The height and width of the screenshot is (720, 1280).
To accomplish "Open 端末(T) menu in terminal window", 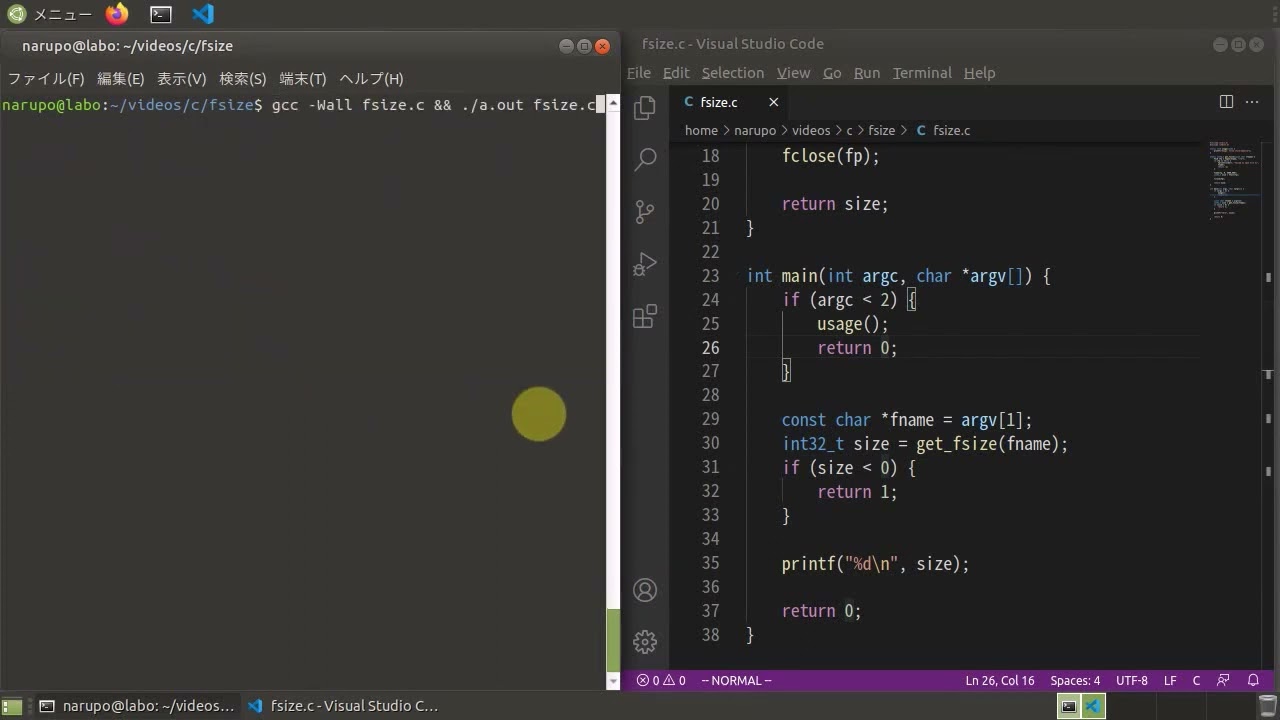I will click(303, 79).
